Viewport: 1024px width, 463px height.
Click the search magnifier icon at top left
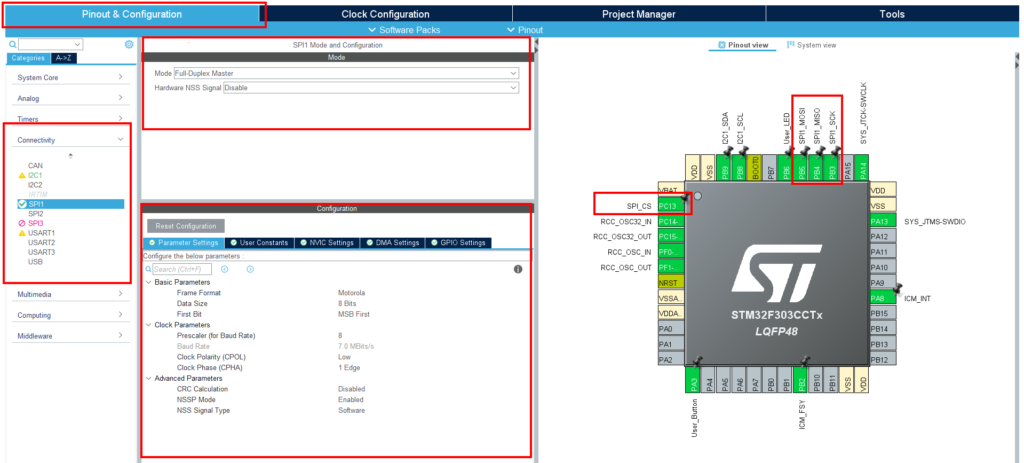[13, 44]
